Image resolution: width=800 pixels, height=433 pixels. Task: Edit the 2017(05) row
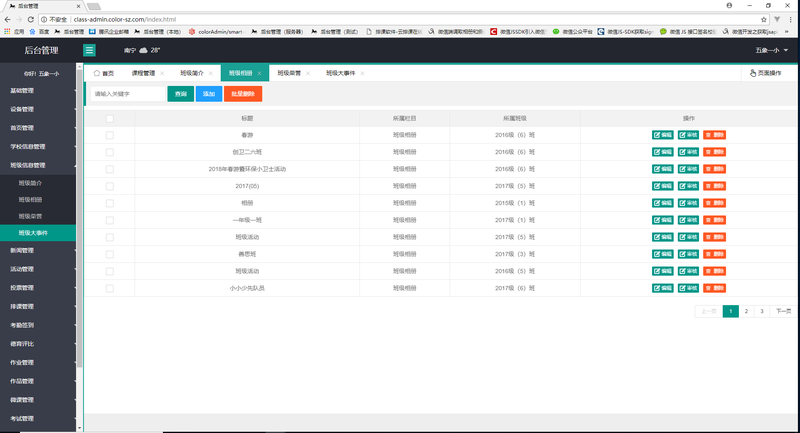click(662, 186)
